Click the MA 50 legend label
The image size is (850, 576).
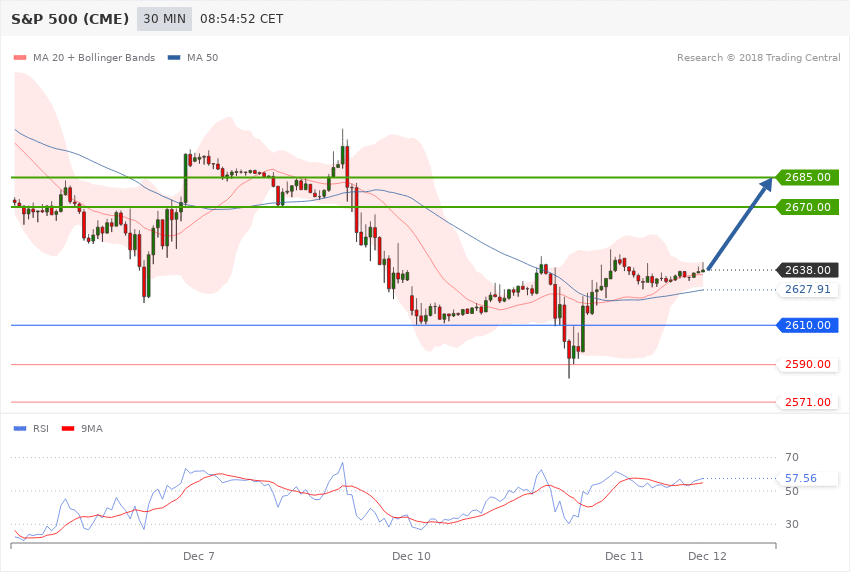click(202, 57)
